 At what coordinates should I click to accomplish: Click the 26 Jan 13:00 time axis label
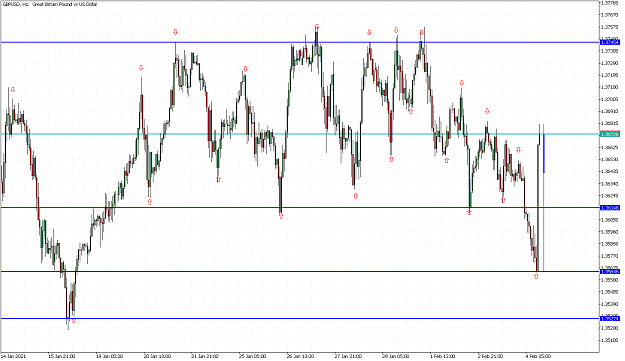(300, 356)
